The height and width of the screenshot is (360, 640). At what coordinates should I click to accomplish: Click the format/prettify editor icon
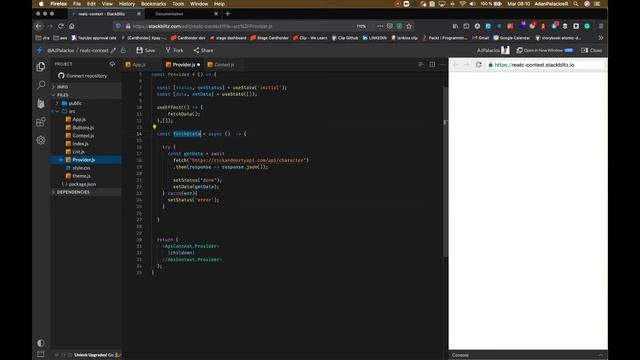point(421,64)
